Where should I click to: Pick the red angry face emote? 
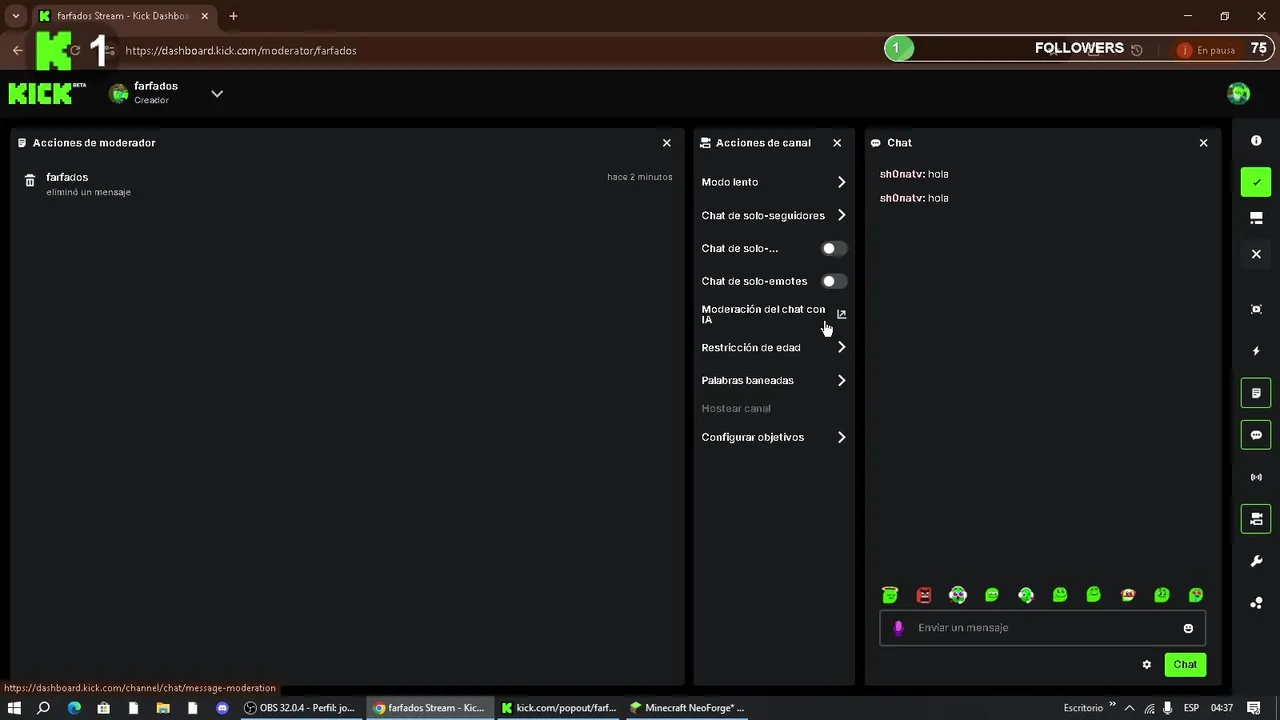924,595
